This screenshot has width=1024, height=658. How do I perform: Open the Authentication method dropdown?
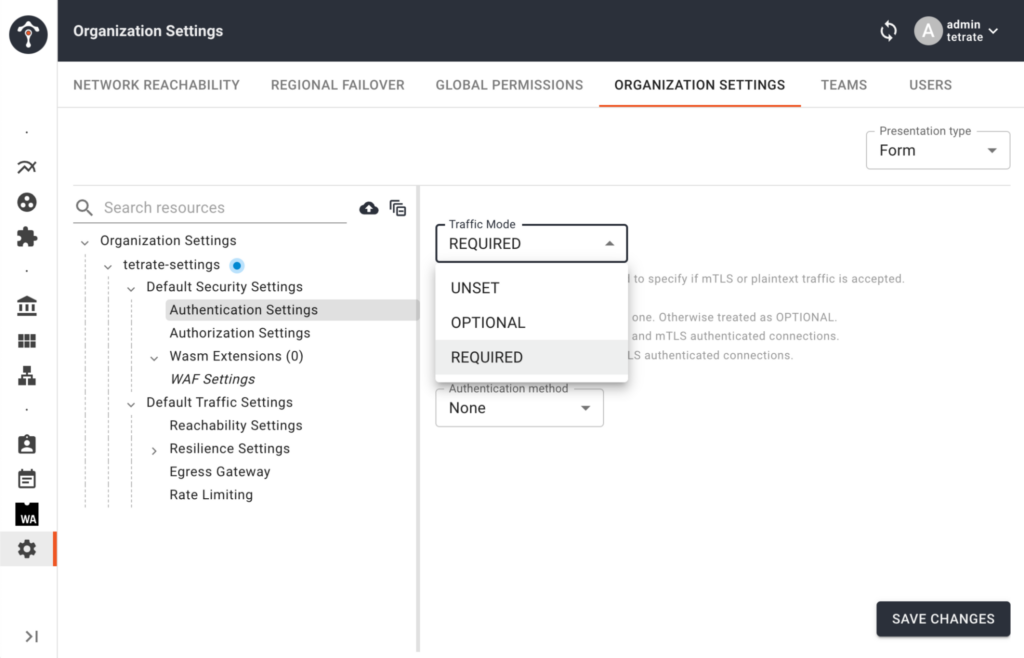pos(519,408)
